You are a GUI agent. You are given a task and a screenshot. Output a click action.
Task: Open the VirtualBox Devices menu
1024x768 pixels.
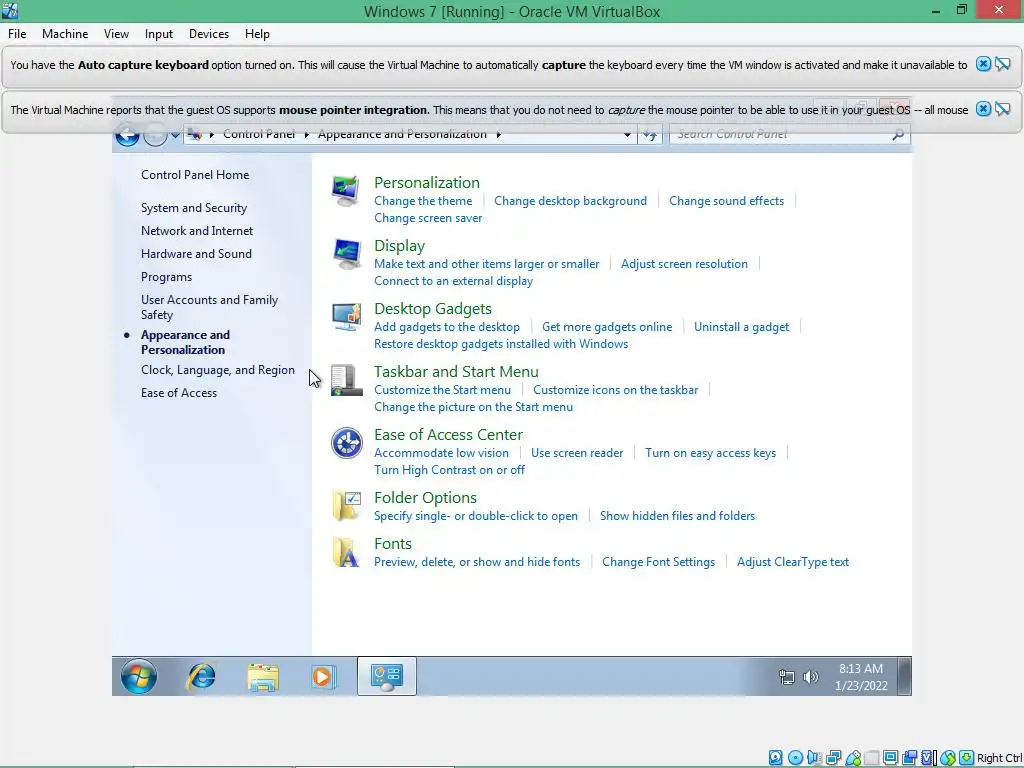point(209,34)
